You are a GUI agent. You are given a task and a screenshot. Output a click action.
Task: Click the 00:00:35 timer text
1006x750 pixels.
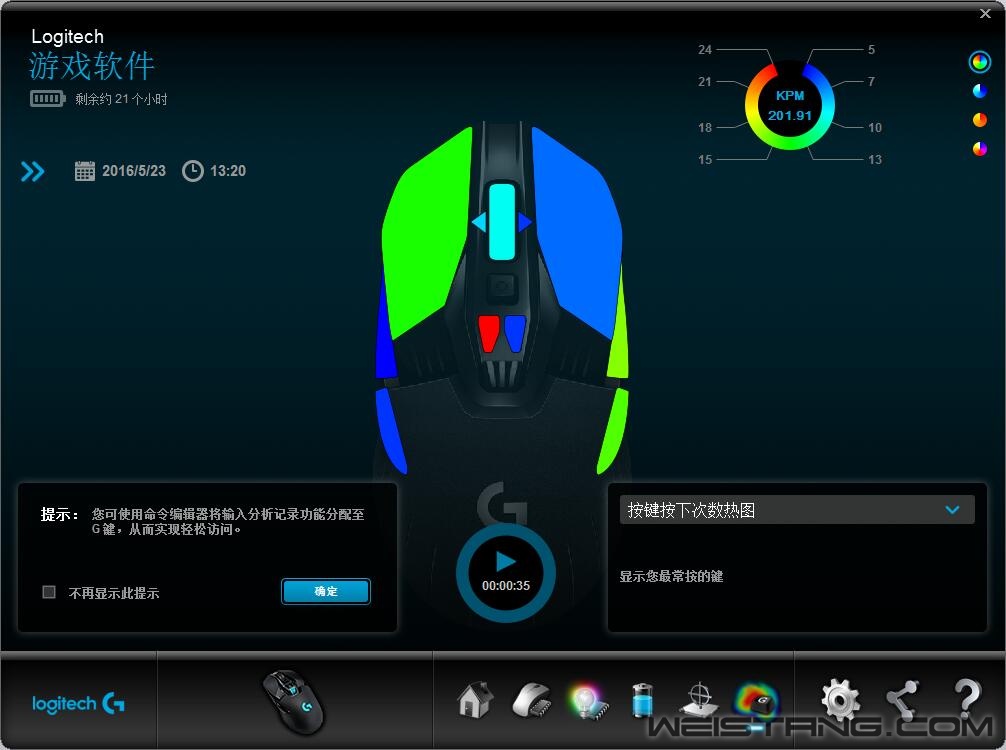[x=506, y=586]
